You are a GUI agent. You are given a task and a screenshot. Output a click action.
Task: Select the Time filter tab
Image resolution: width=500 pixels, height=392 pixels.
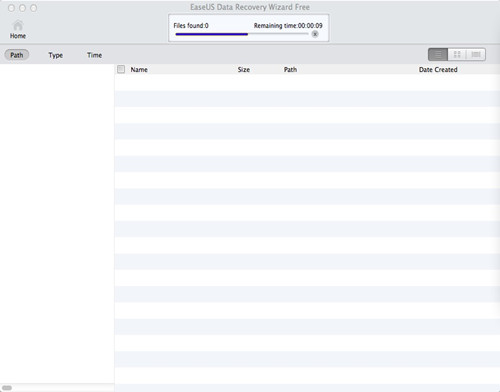click(95, 55)
